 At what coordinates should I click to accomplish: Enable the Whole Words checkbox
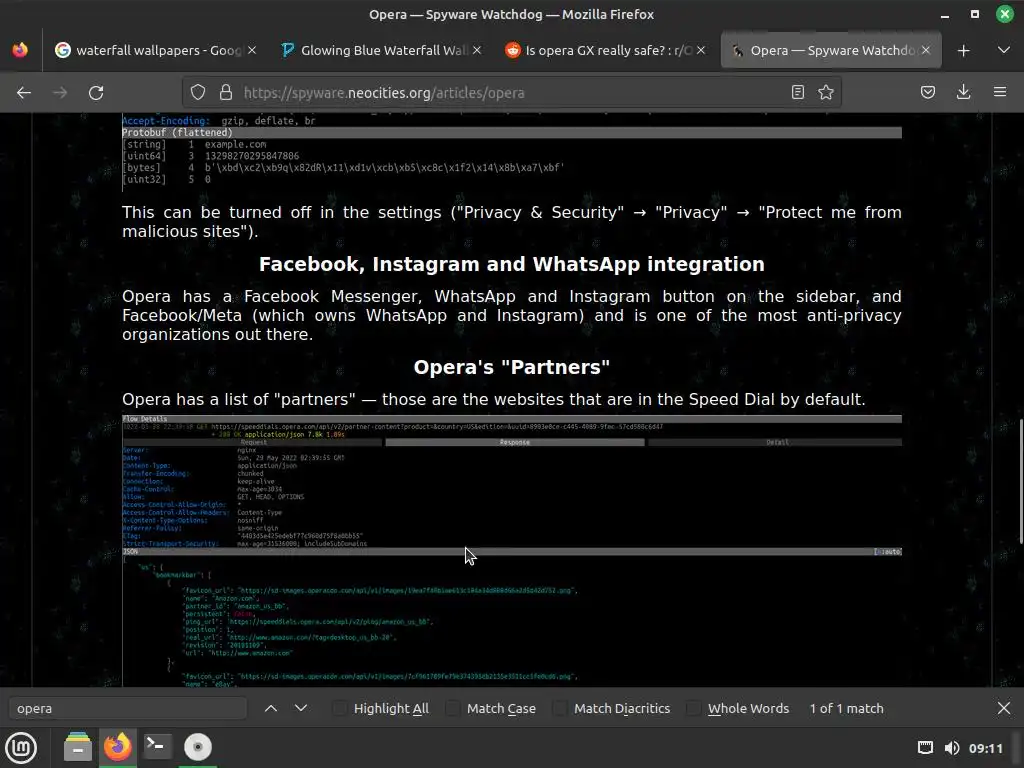(694, 709)
